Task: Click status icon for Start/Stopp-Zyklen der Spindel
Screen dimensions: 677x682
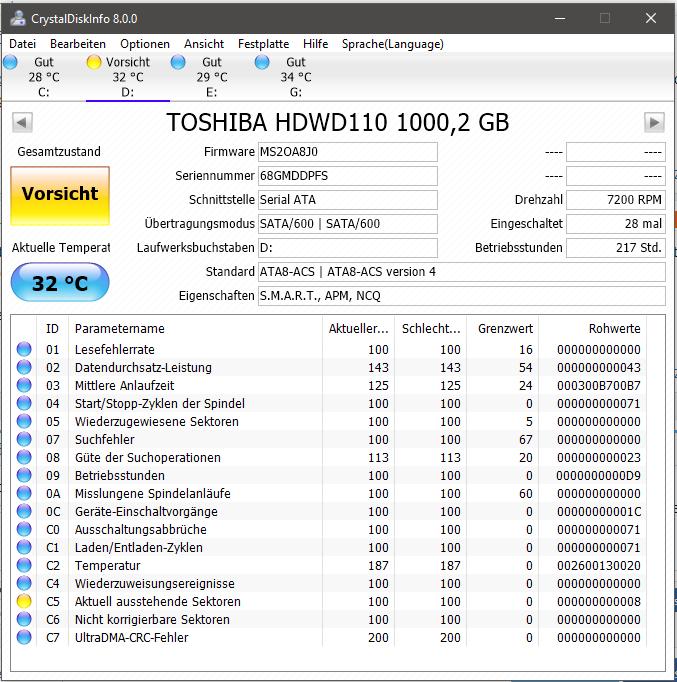Action: [24, 403]
